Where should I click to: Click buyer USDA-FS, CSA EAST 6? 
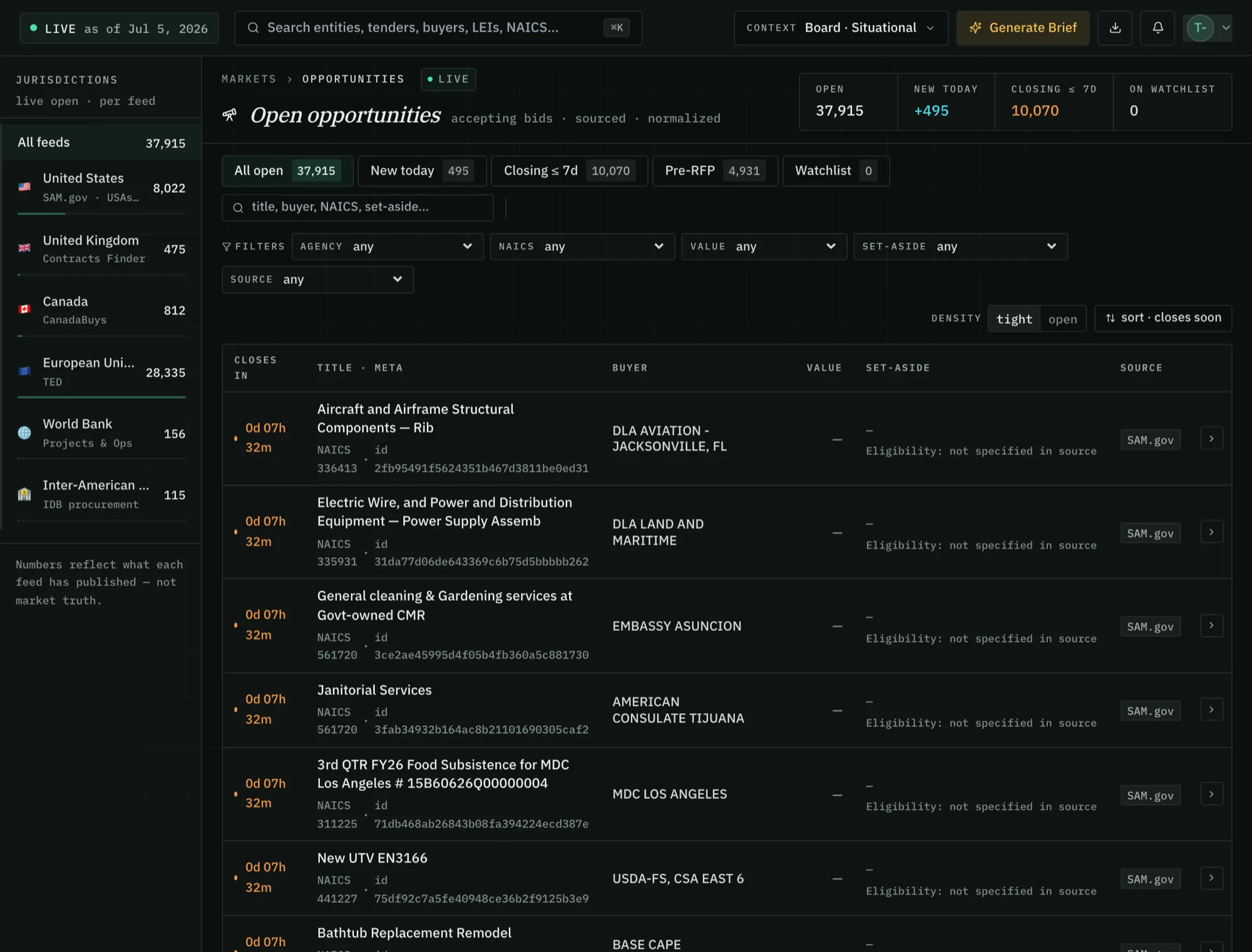pyautogui.click(x=678, y=879)
